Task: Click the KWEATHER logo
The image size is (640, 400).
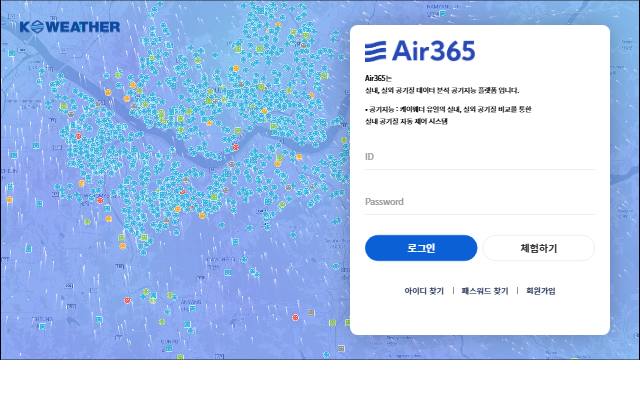Action: [x=70, y=27]
